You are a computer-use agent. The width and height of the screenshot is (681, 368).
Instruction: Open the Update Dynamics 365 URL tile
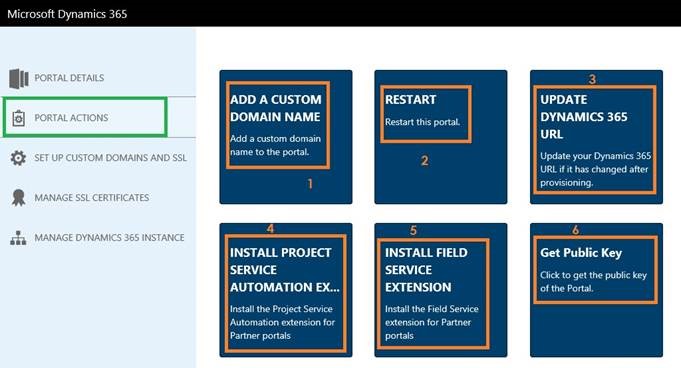[596, 137]
